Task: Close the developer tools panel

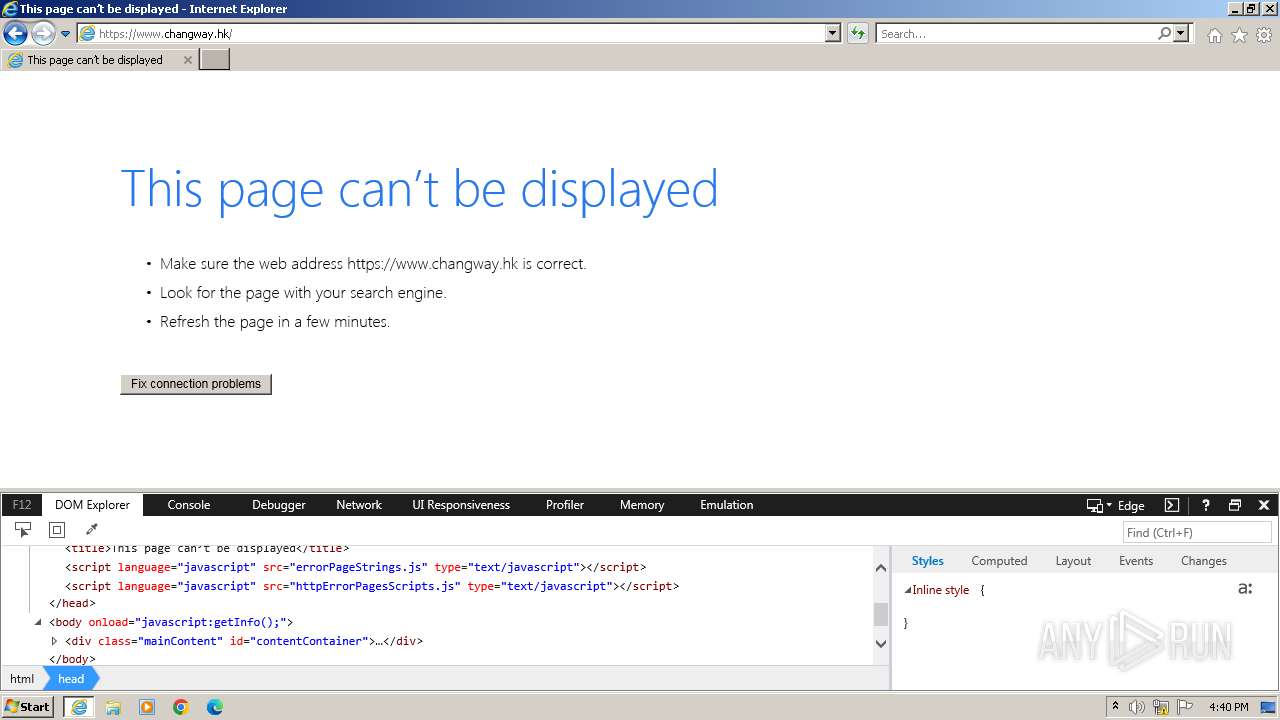Action: pyautogui.click(x=1264, y=505)
